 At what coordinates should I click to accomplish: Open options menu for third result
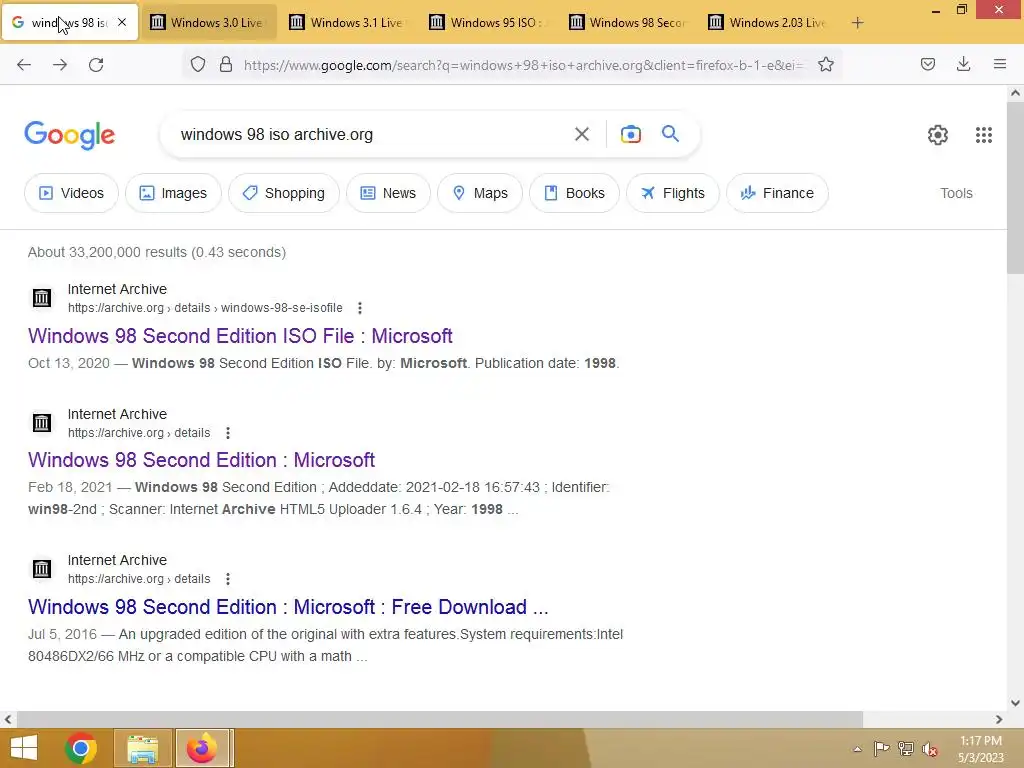click(228, 579)
